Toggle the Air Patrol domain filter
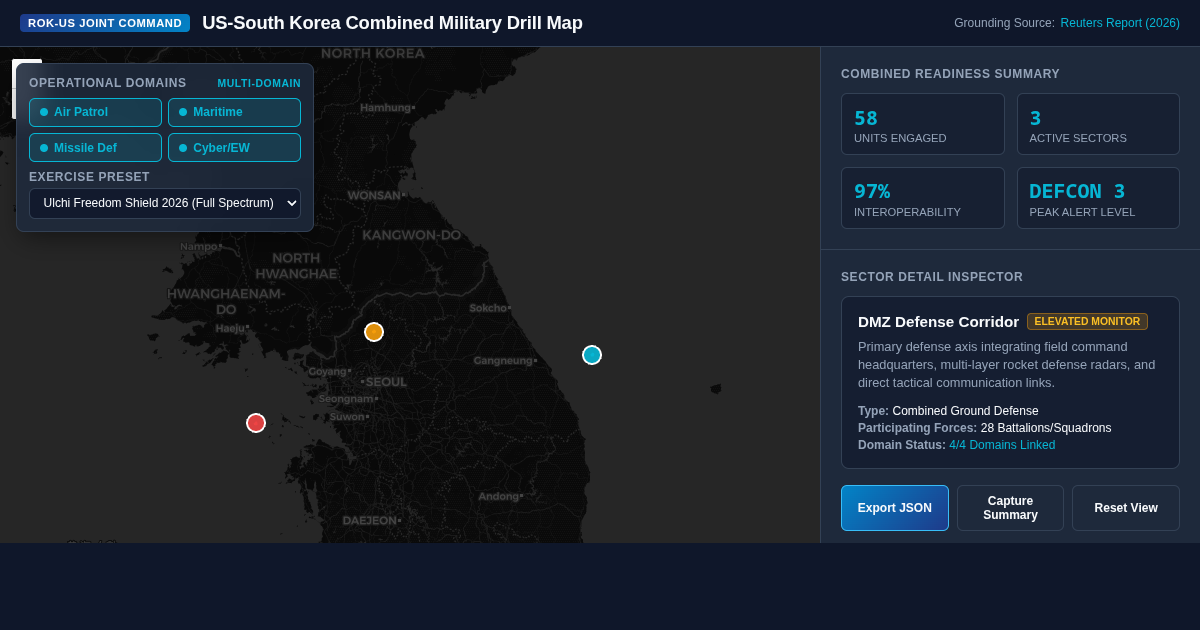The image size is (1200, 630). pos(95,112)
